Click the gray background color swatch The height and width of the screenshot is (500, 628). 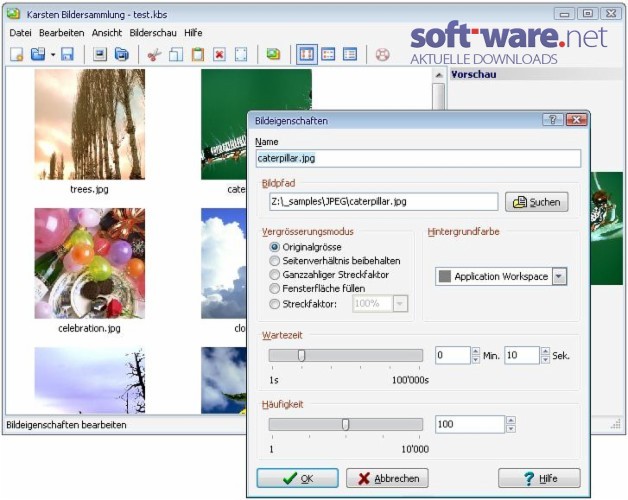445,276
